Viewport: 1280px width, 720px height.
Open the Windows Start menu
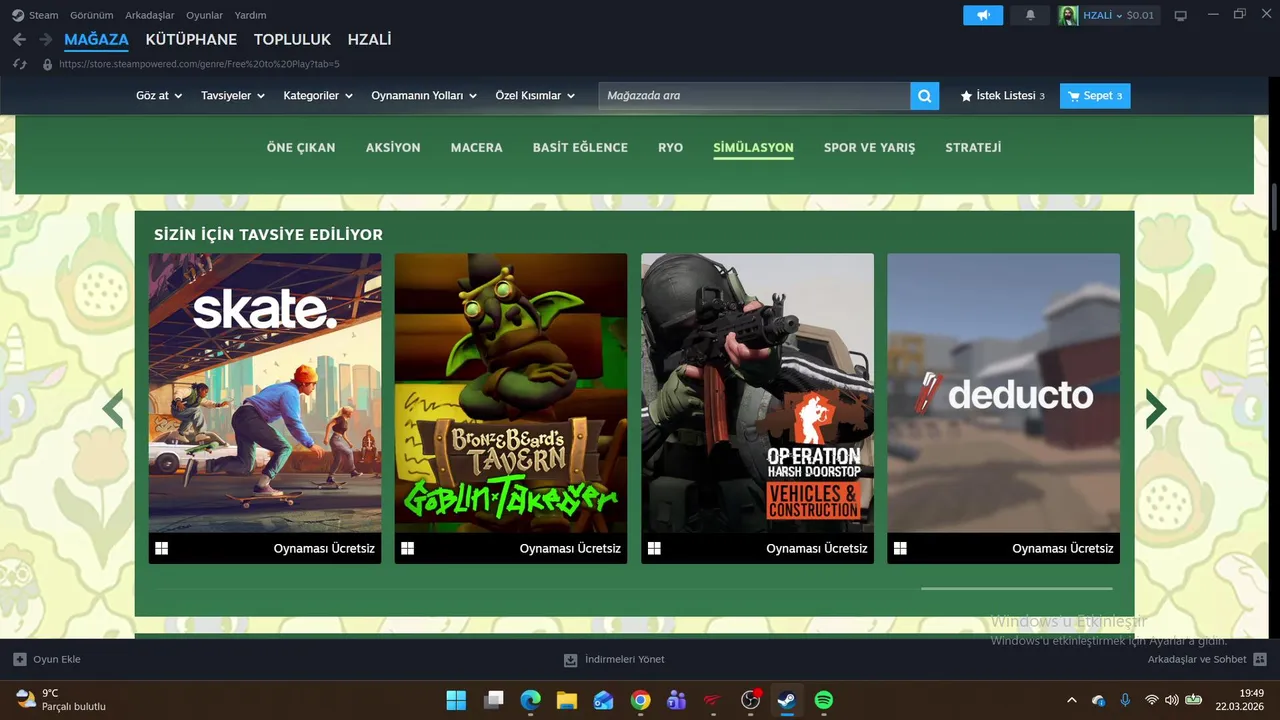pyautogui.click(x=456, y=700)
